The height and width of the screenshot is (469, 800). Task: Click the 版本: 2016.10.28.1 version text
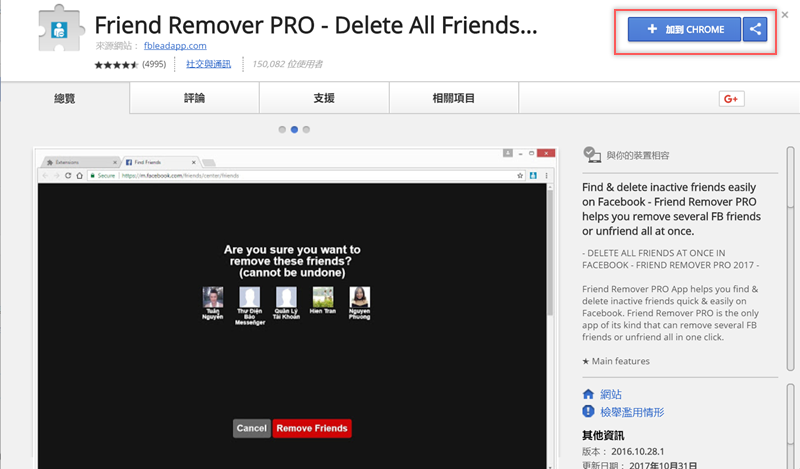[x=623, y=451]
